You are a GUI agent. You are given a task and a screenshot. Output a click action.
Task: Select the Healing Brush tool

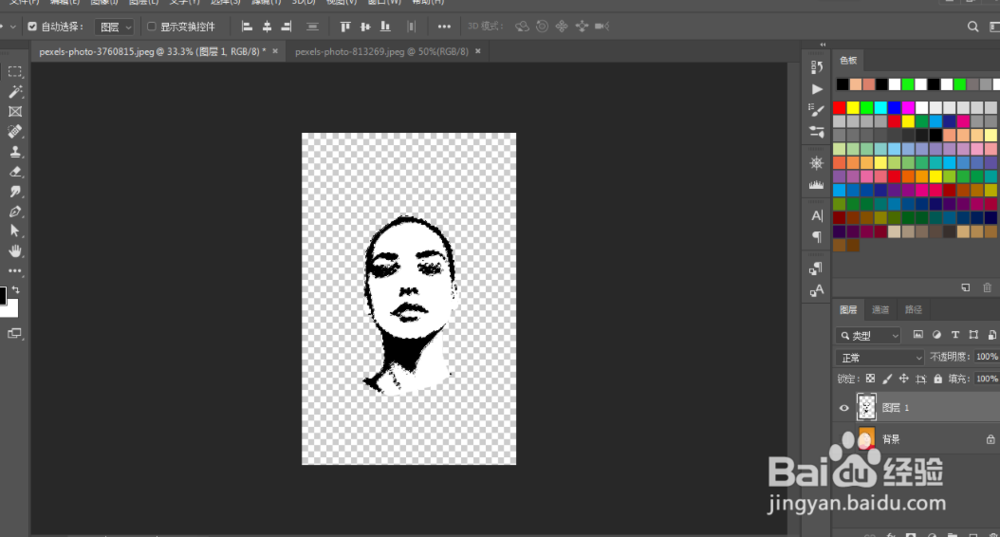(15, 131)
